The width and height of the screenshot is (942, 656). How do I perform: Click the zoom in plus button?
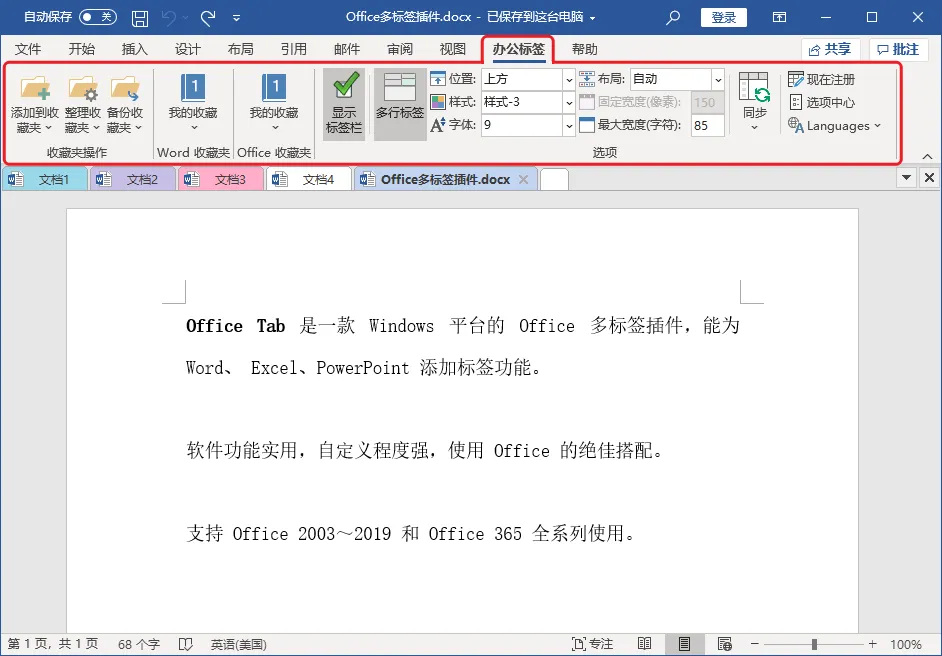tap(872, 644)
